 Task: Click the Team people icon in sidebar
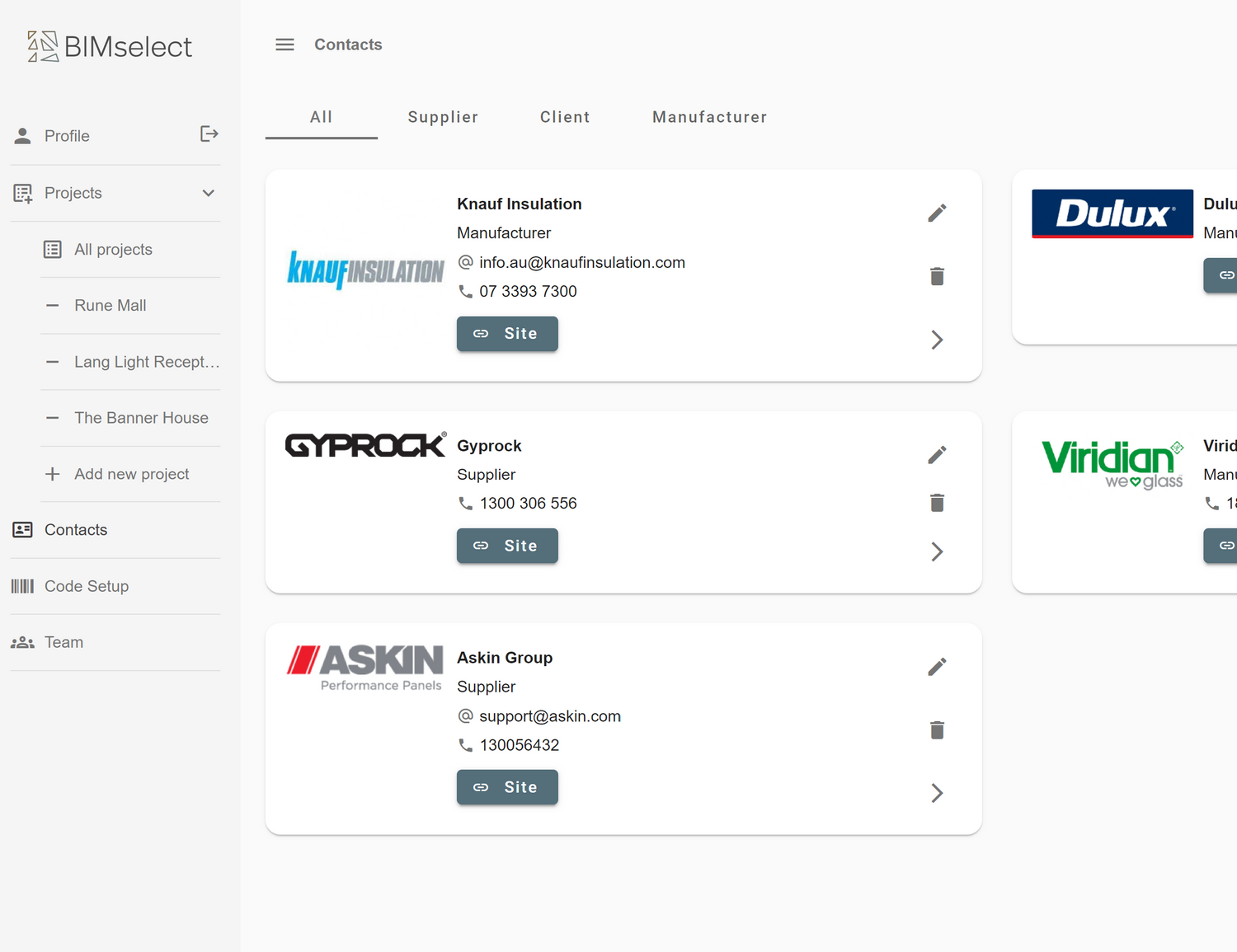[22, 642]
